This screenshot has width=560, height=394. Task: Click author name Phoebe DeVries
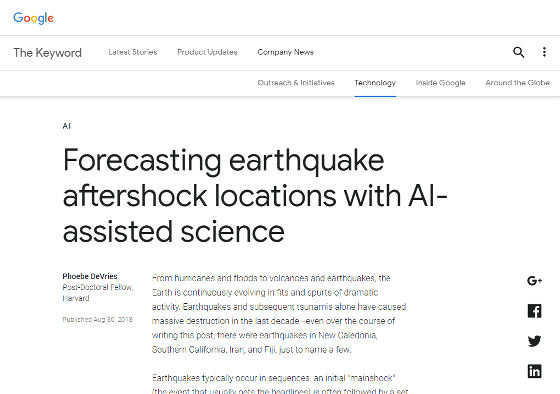tap(90, 276)
